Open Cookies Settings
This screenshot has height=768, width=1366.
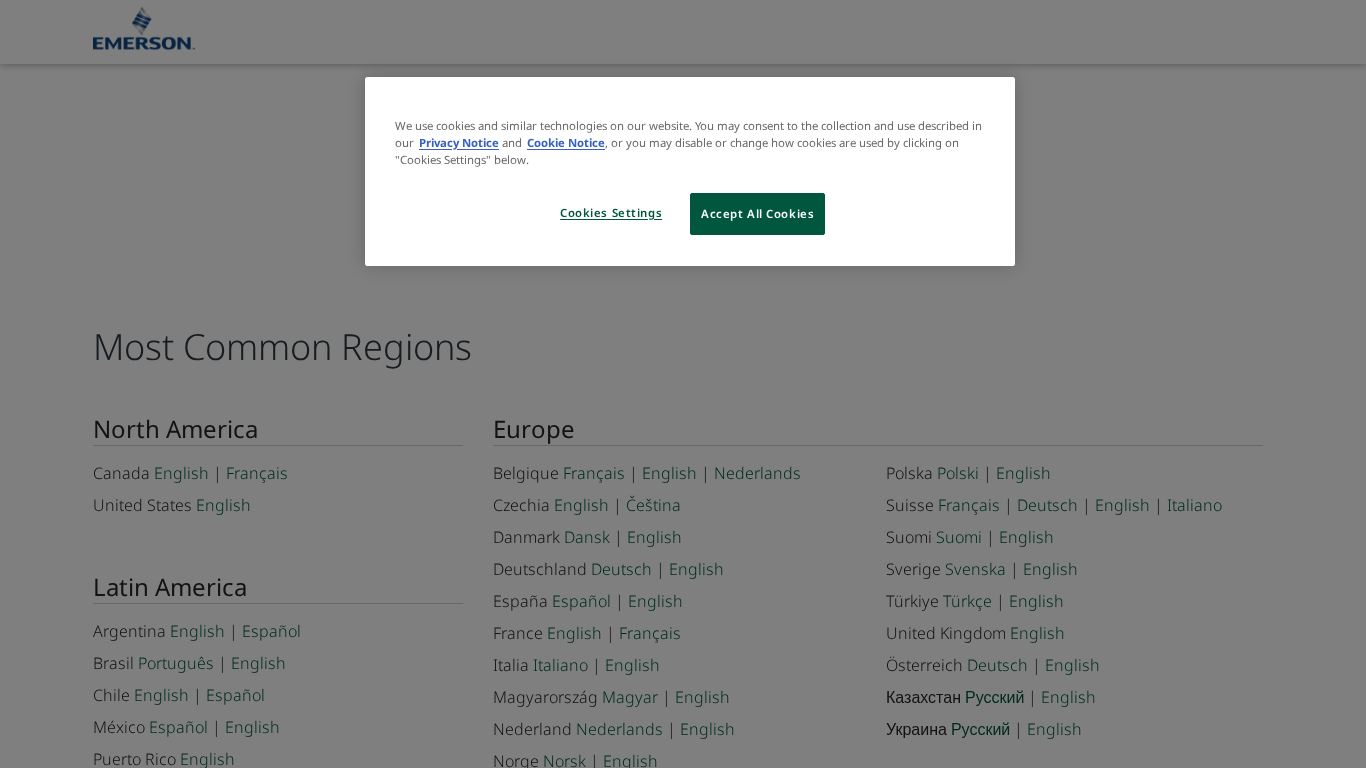coord(611,214)
